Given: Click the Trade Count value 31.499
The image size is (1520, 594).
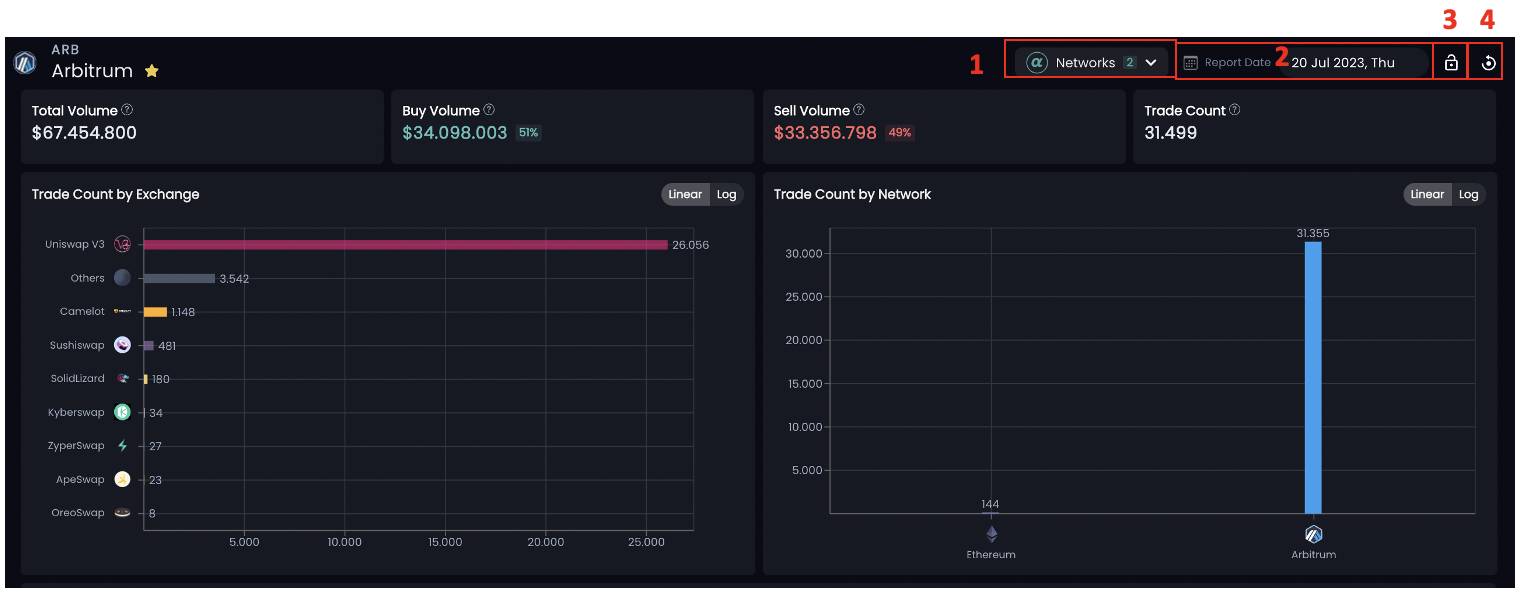Looking at the screenshot, I should point(1171,133).
